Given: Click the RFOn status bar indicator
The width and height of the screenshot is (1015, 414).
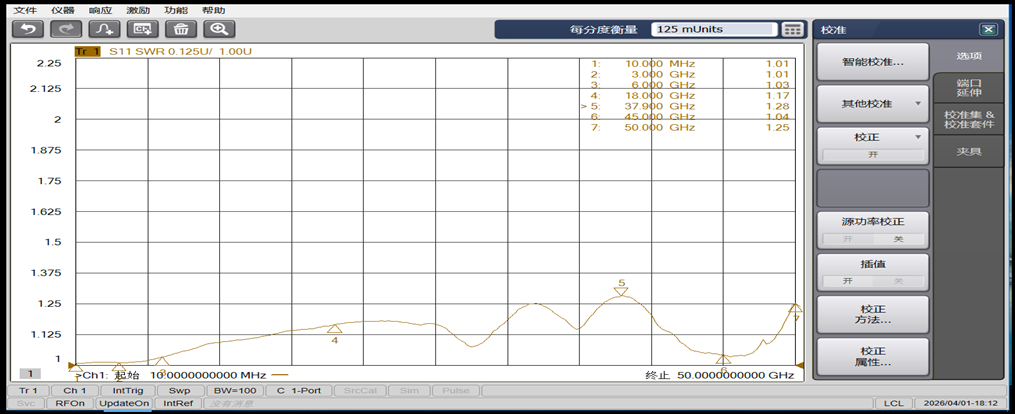Looking at the screenshot, I should click(70, 403).
